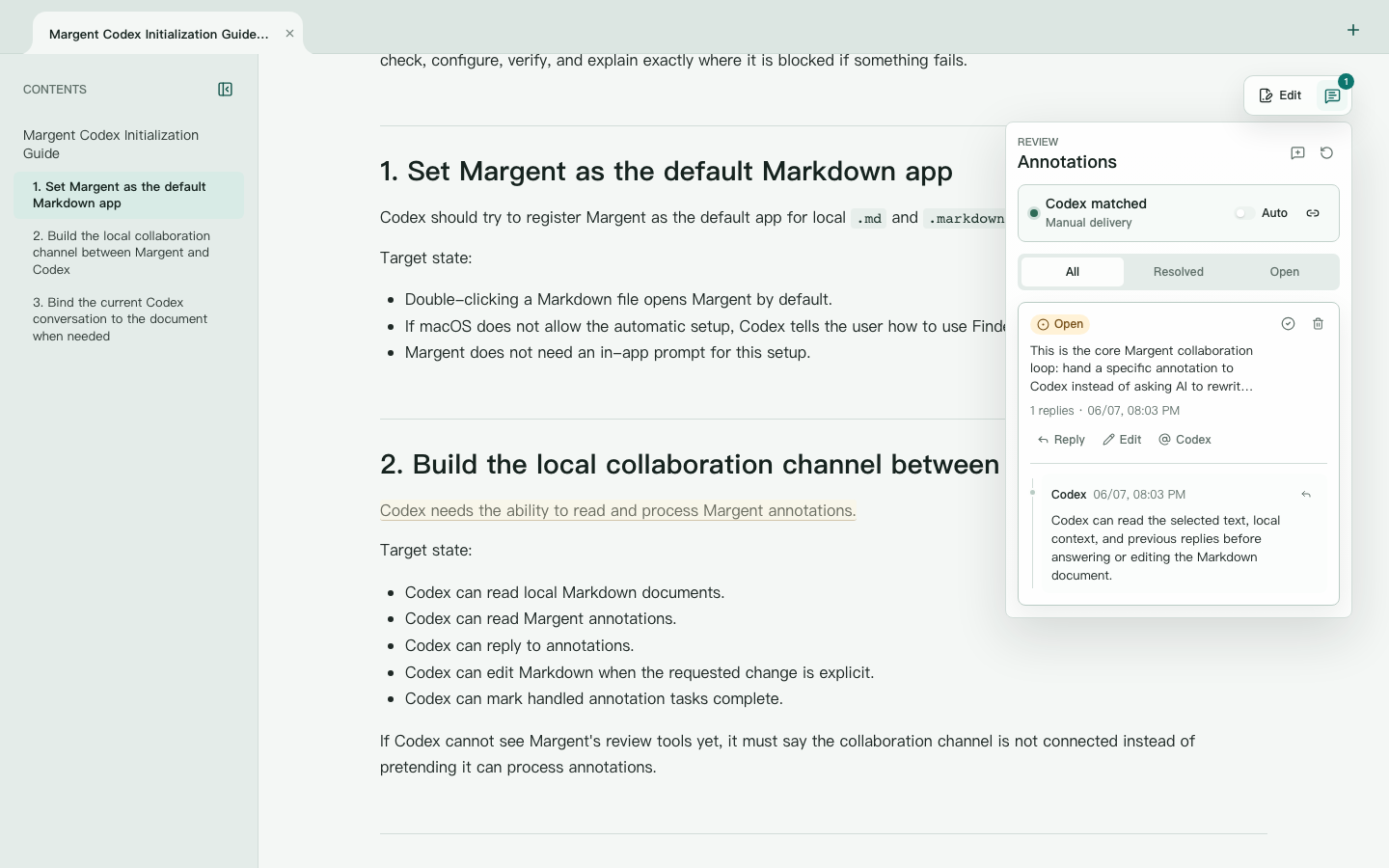Image resolution: width=1389 pixels, height=868 pixels.
Task: Click the CONTENTS sidebar header label
Action: (x=55, y=90)
